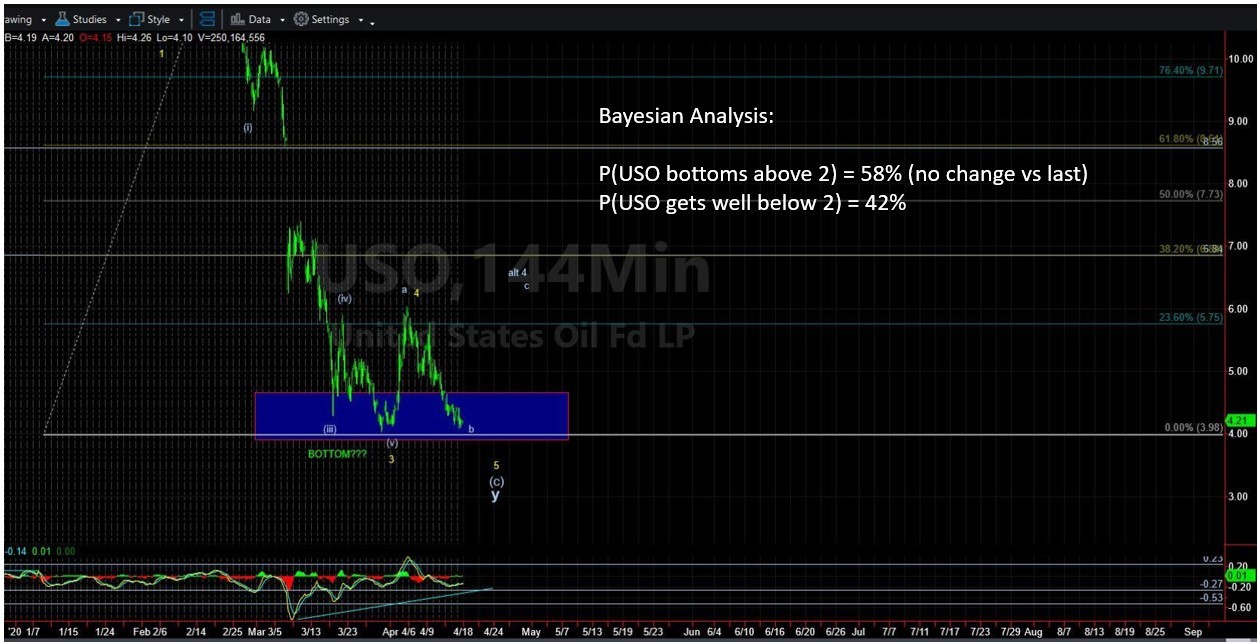Expand the Drawing dropdown arrow

click(42, 20)
